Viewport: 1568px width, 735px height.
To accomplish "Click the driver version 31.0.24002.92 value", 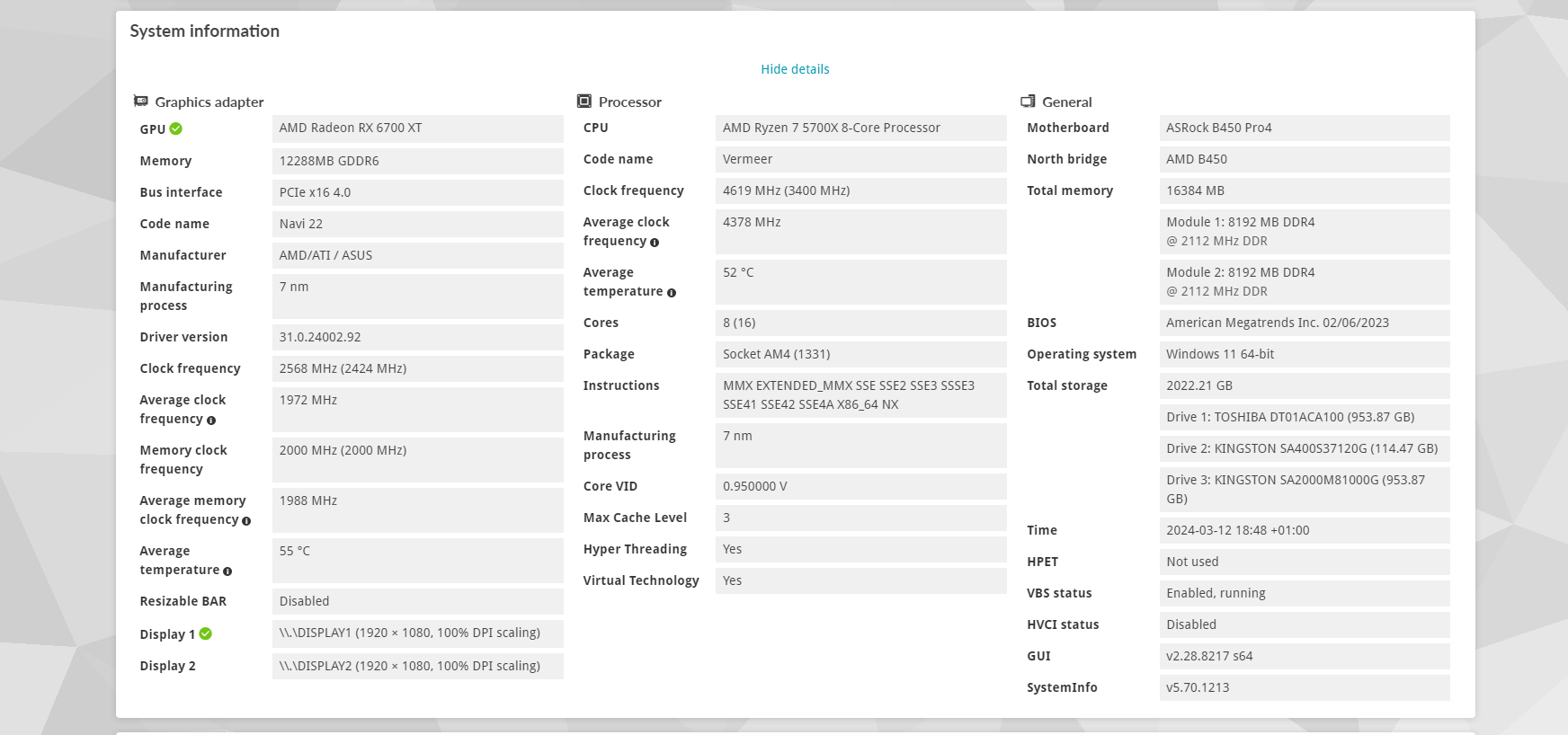I will point(418,337).
